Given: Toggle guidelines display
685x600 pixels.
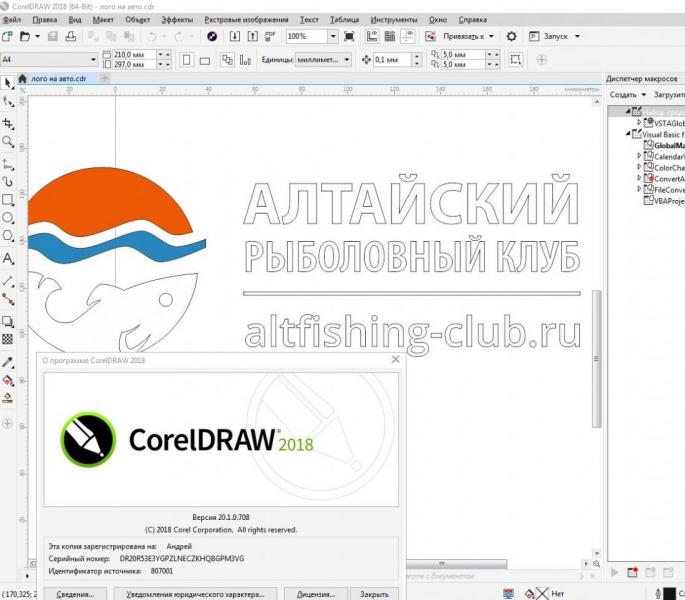Looking at the screenshot, I should click(x=408, y=36).
